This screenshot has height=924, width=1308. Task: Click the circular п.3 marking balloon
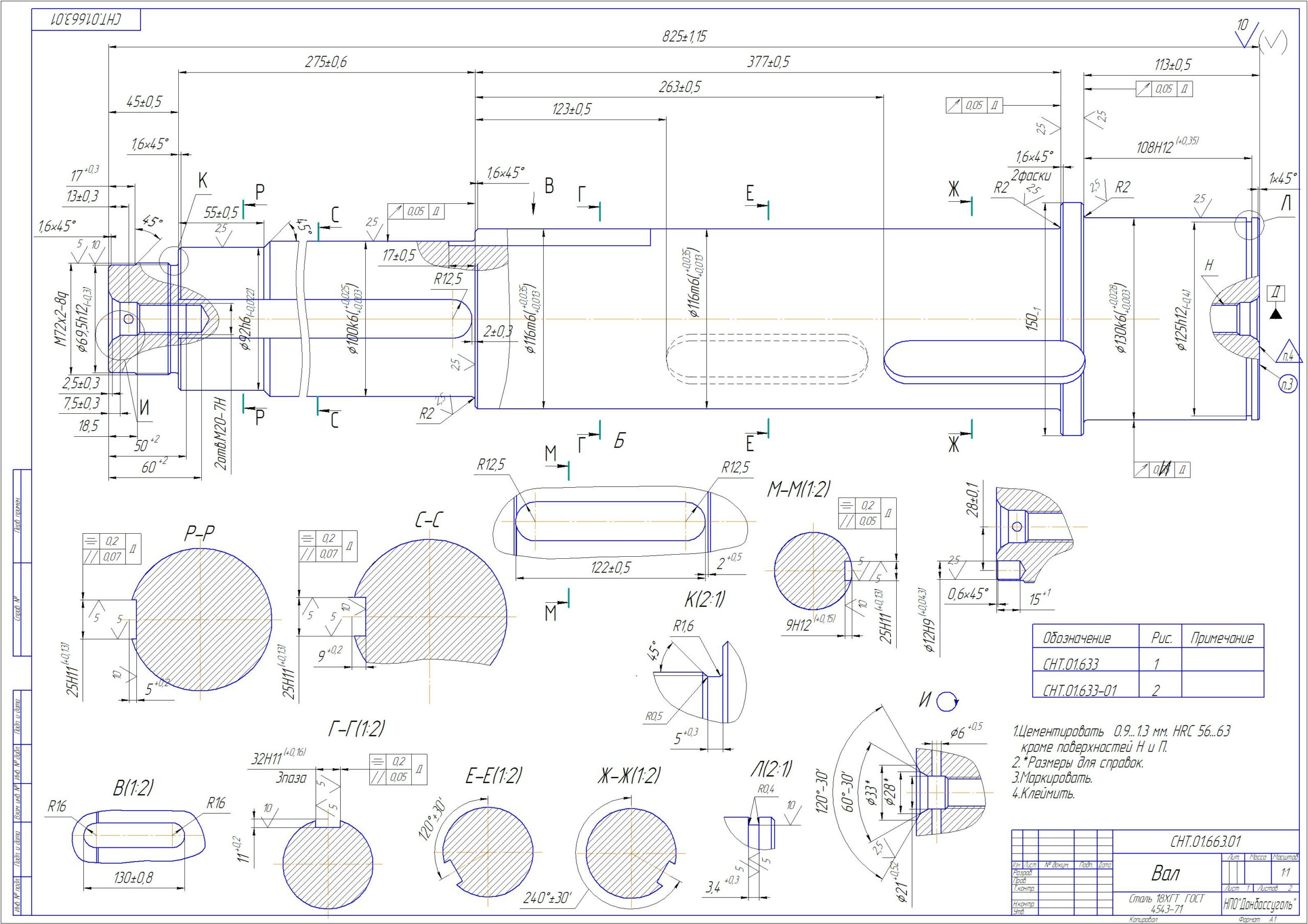point(1288,384)
